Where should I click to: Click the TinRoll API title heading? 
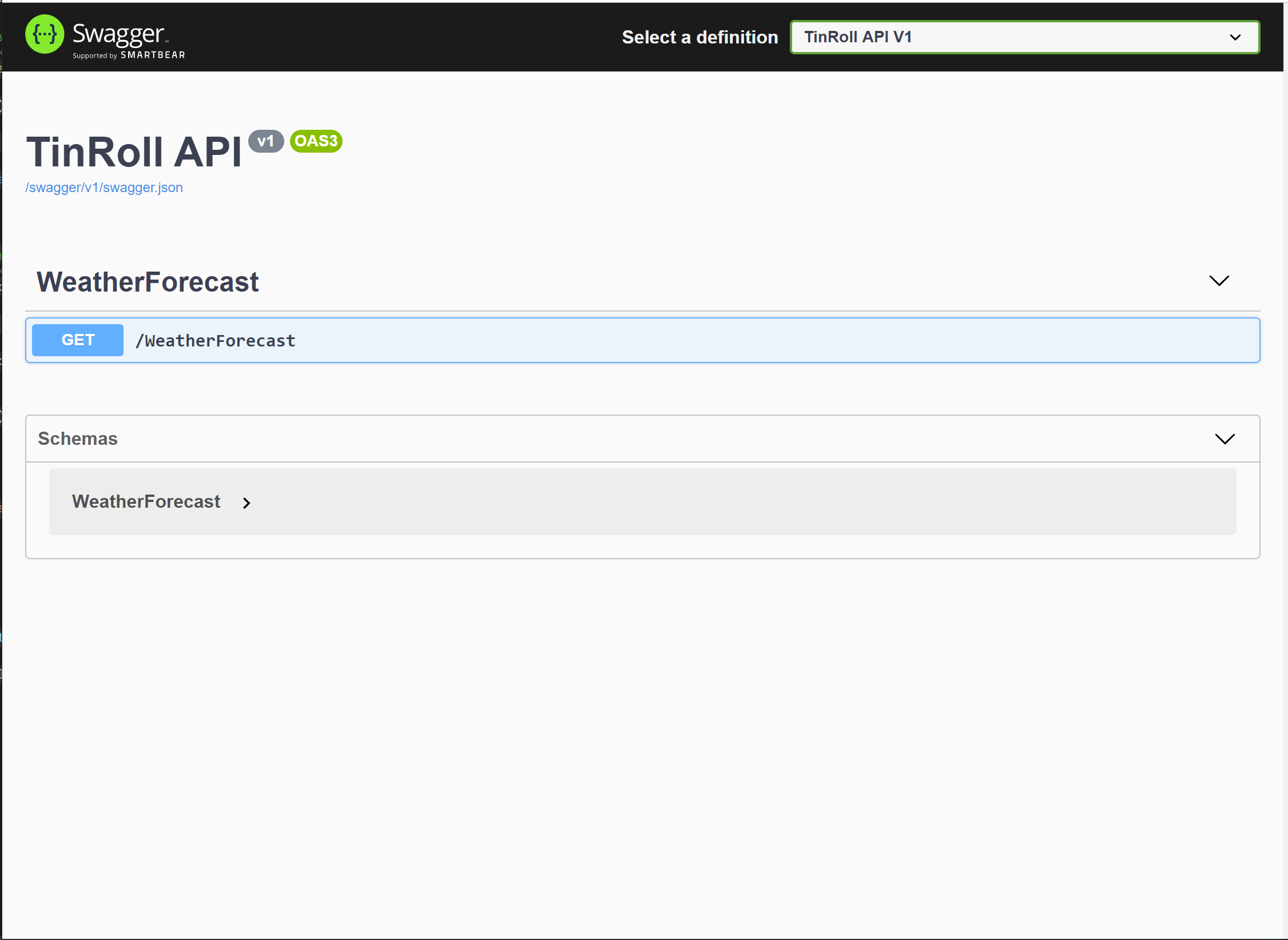134,153
